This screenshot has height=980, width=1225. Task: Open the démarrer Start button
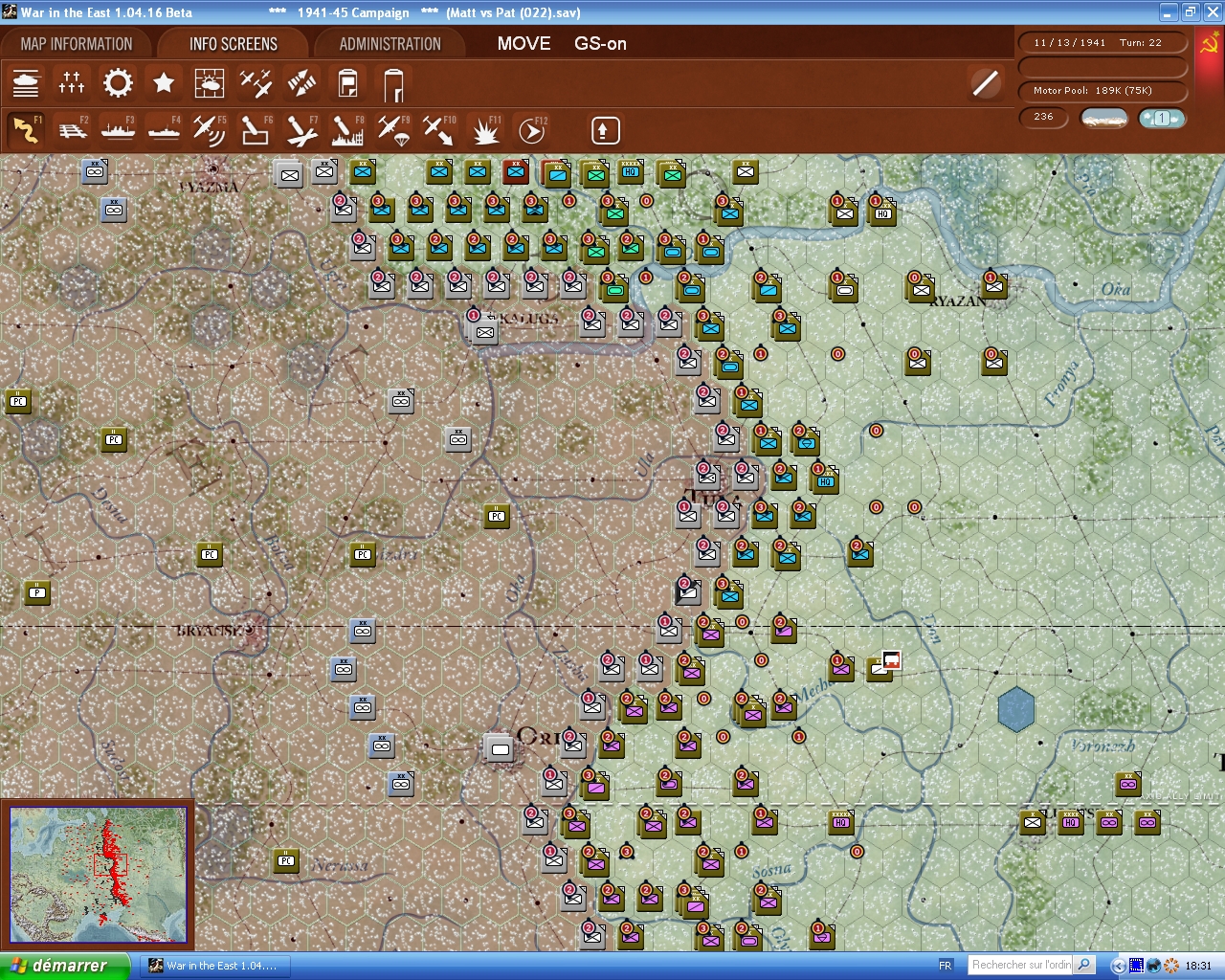pos(63,966)
